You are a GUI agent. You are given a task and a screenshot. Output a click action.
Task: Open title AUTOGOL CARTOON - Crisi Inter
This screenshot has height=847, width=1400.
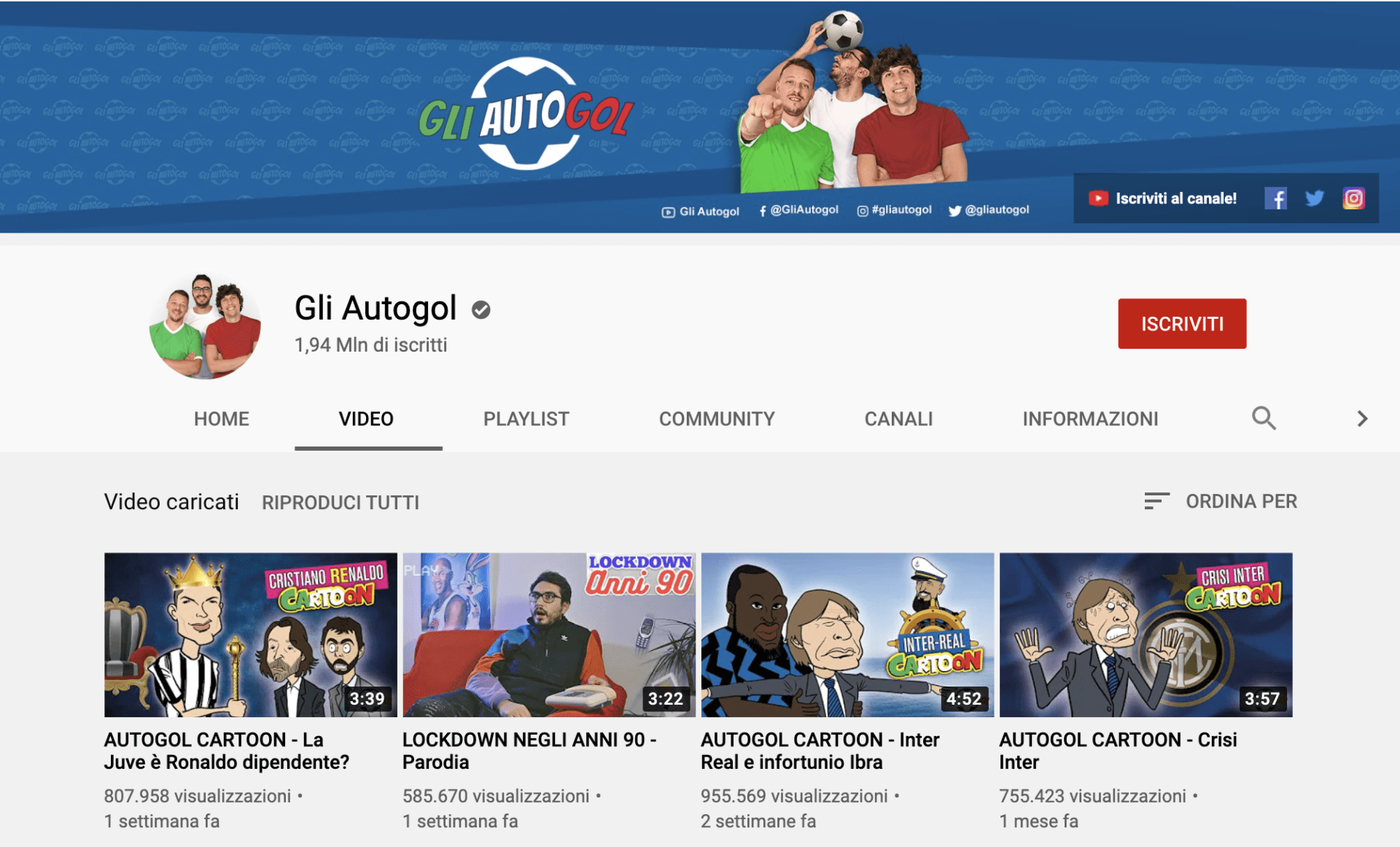(1118, 751)
